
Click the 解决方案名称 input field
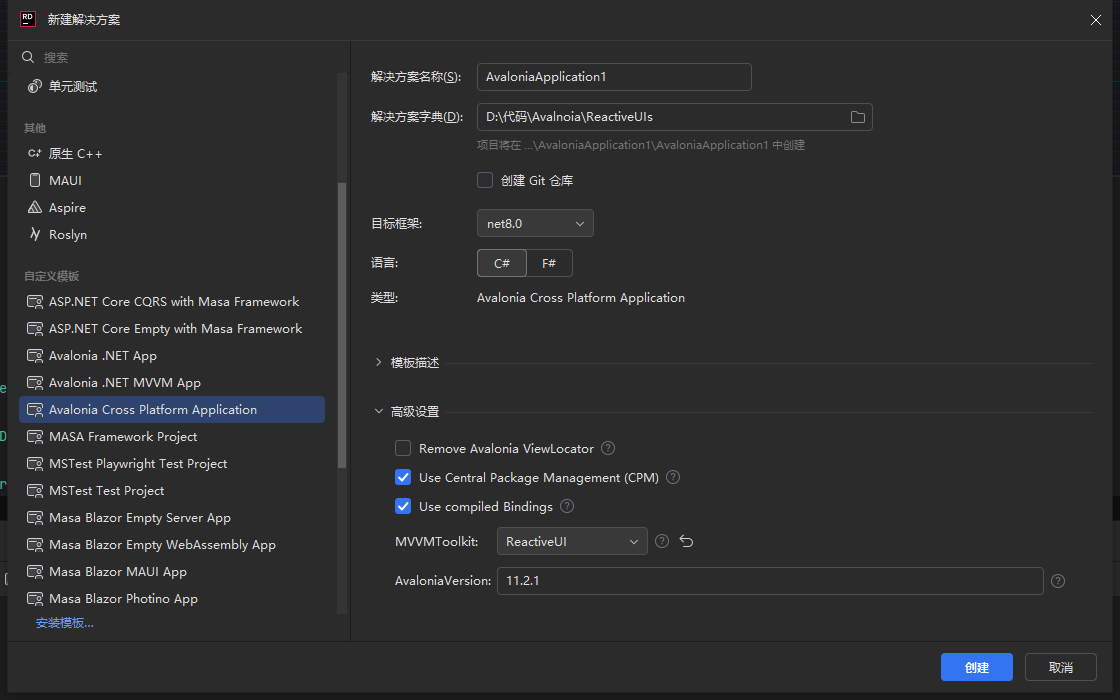point(614,76)
